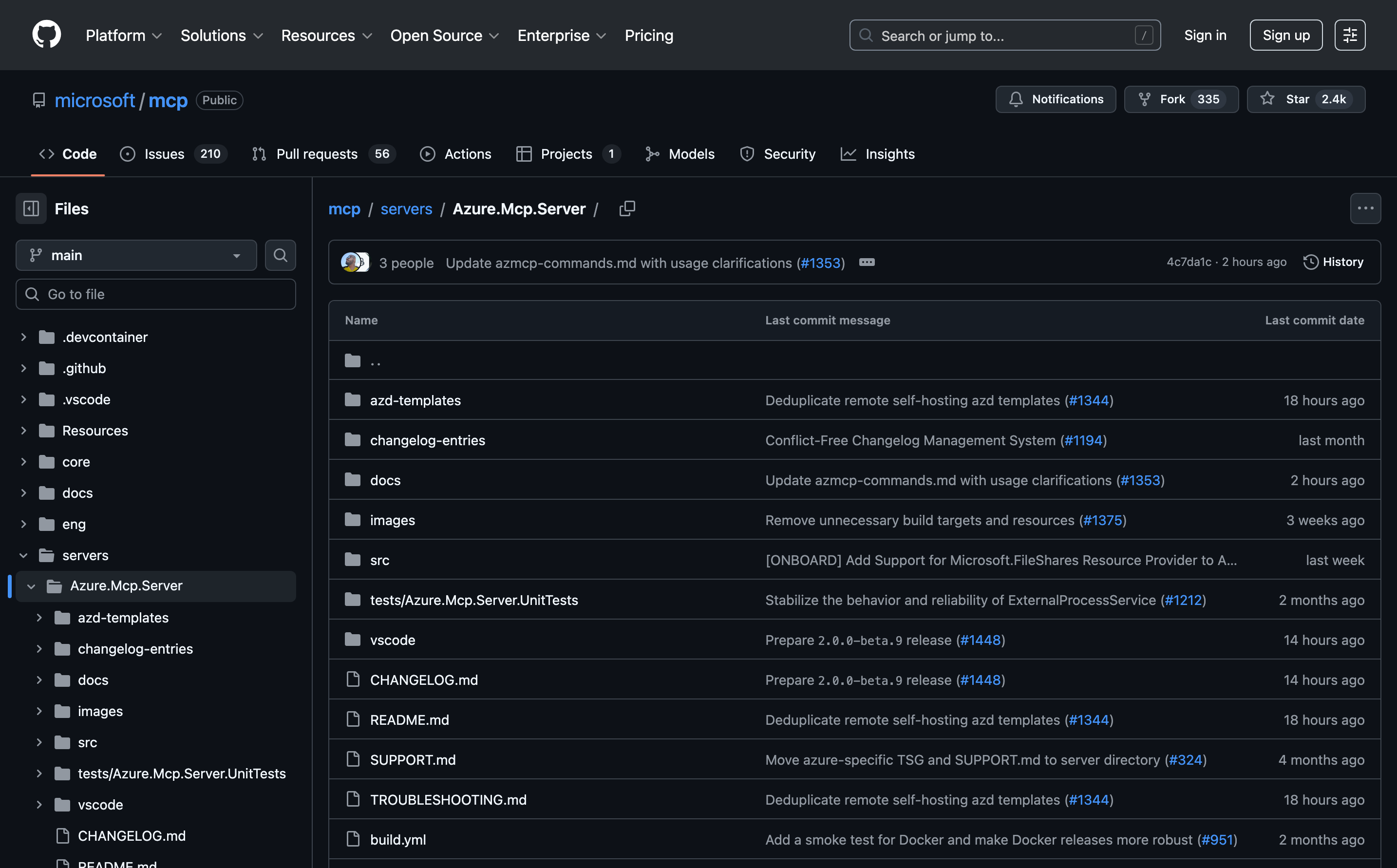Click the contributors avatar stack
The image size is (1397, 868).
(355, 263)
